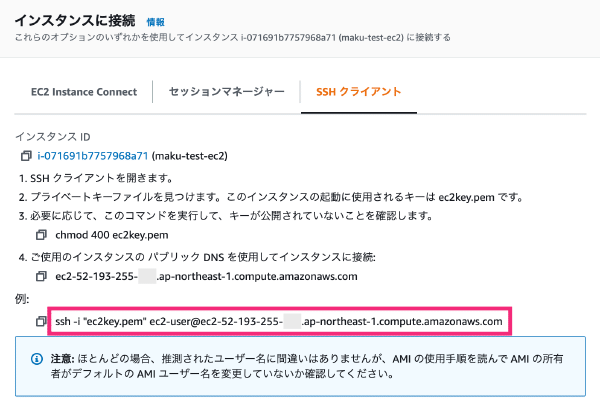Click the info icon in the 注意 notice
The width and height of the screenshot is (600, 410).
click(x=37, y=359)
